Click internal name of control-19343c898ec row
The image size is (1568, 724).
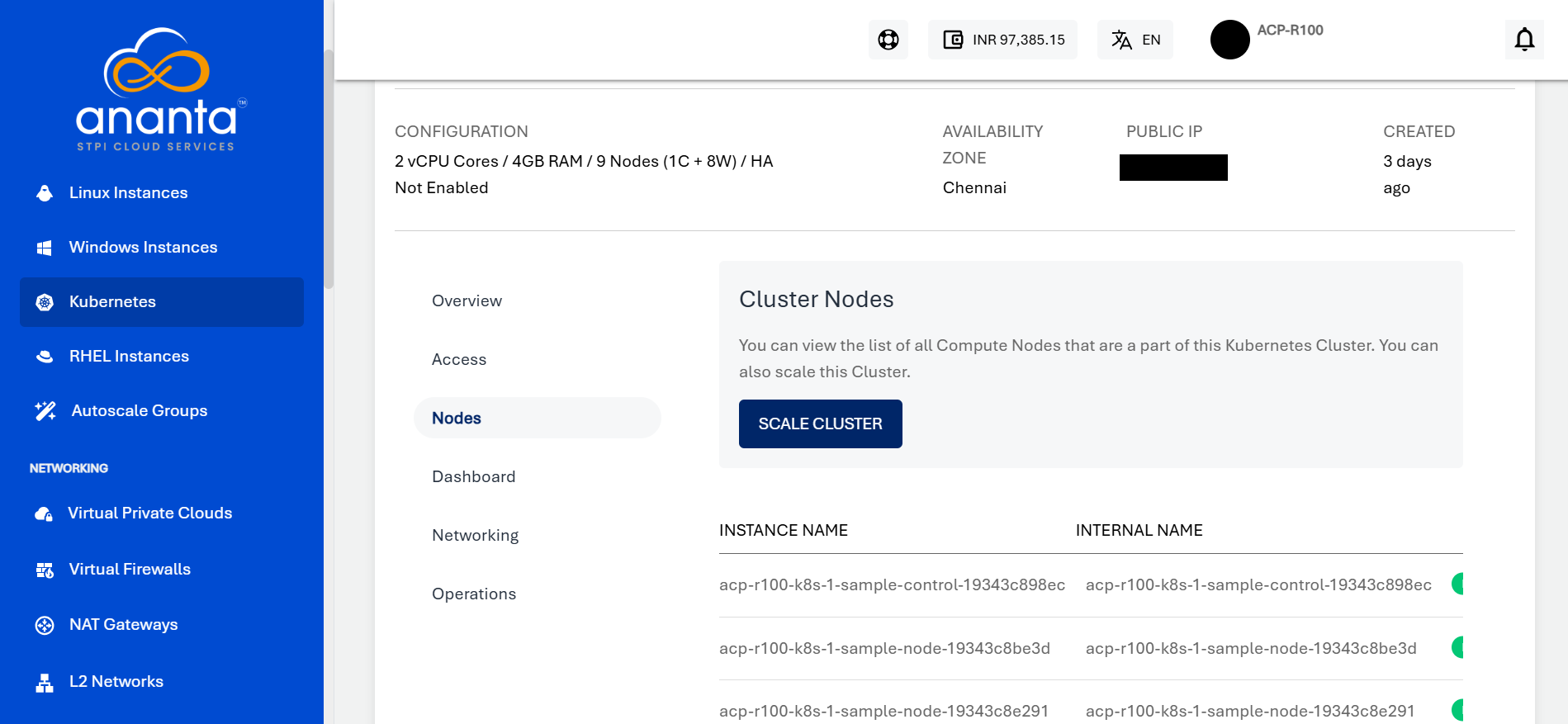click(1258, 584)
